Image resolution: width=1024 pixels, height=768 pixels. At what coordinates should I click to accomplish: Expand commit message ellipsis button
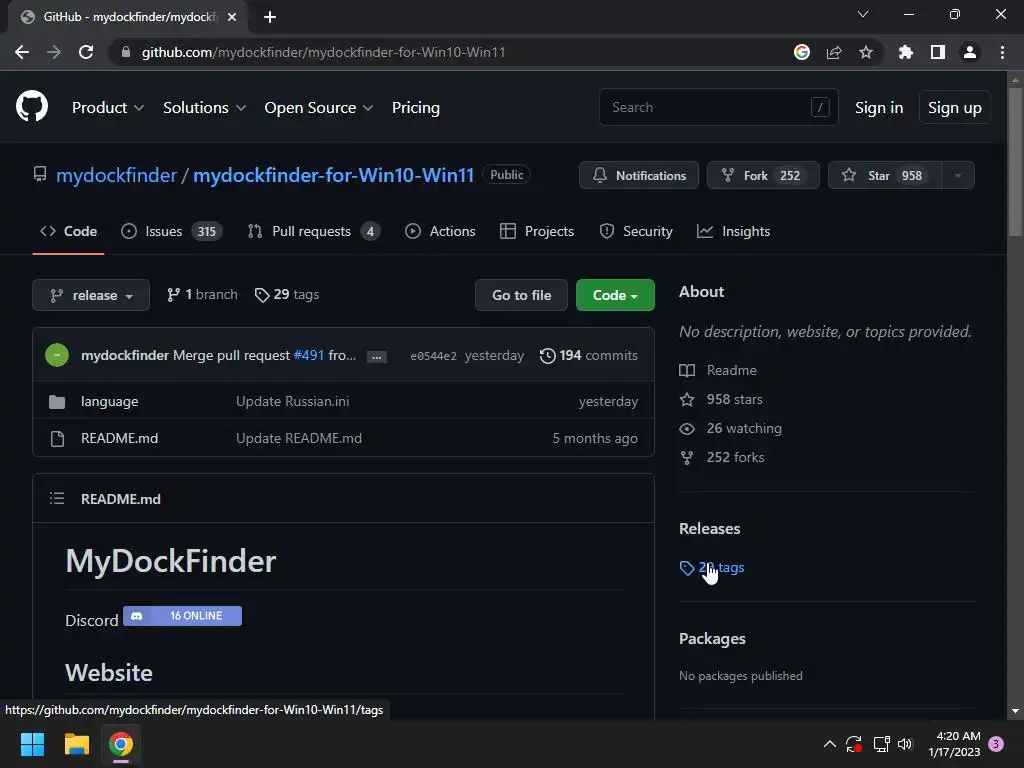376,357
